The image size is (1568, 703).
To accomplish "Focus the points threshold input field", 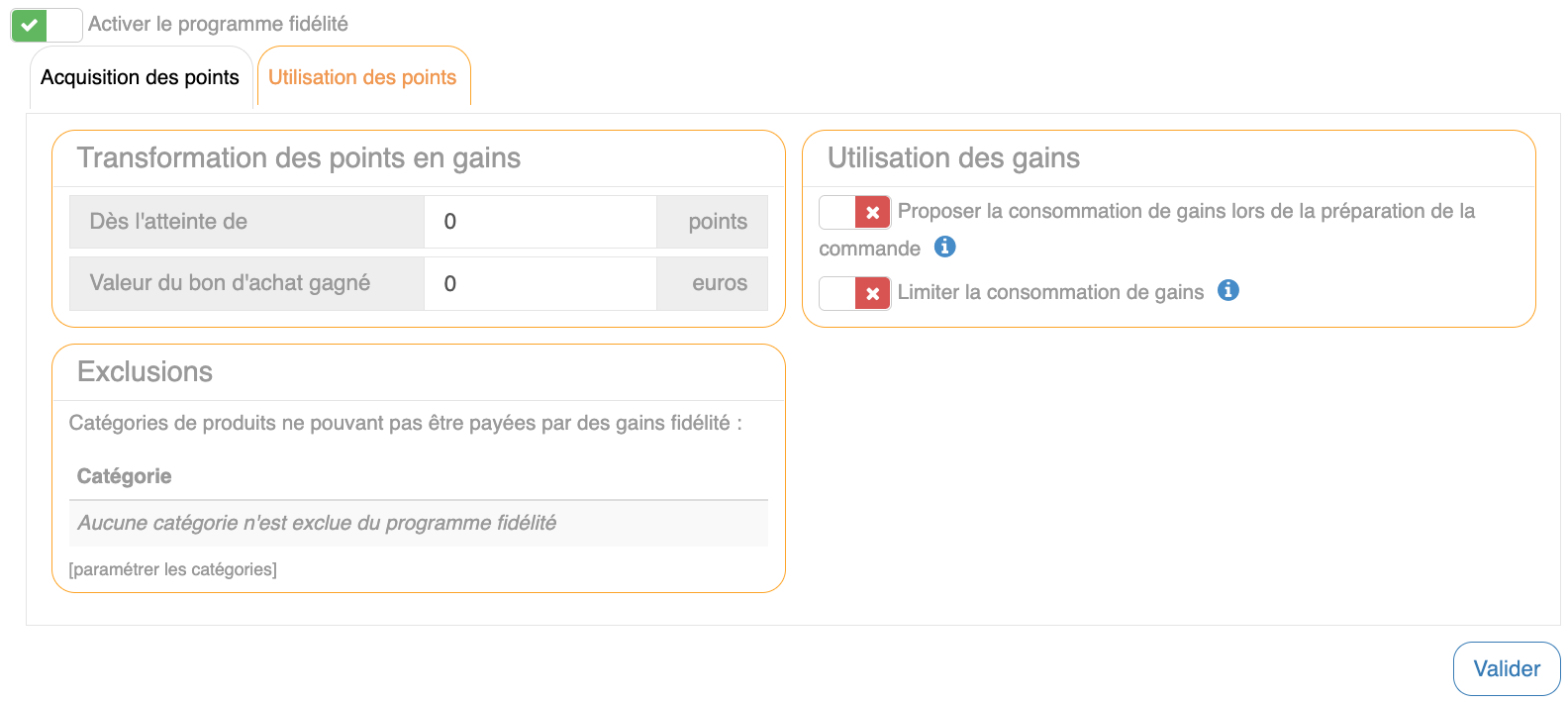I will (539, 222).
